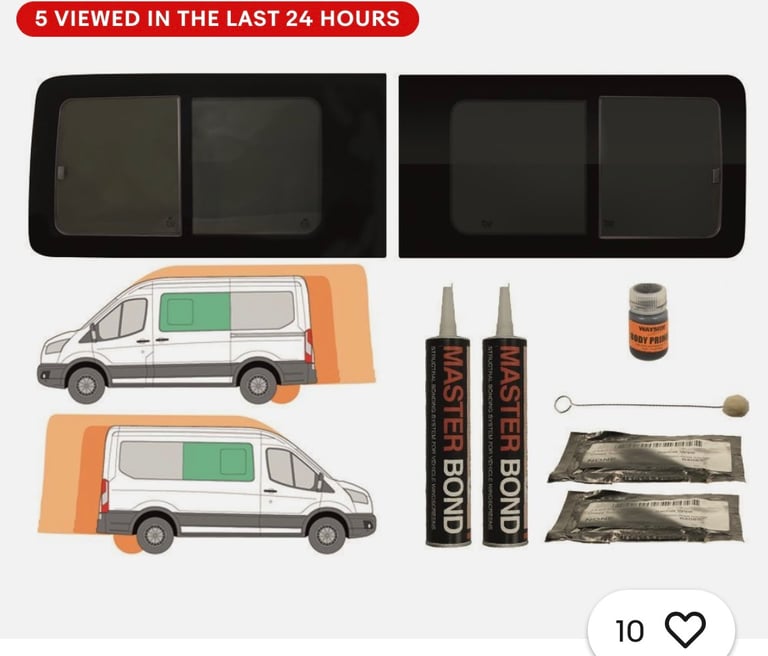Click the left pane latch on left window

(x=62, y=172)
